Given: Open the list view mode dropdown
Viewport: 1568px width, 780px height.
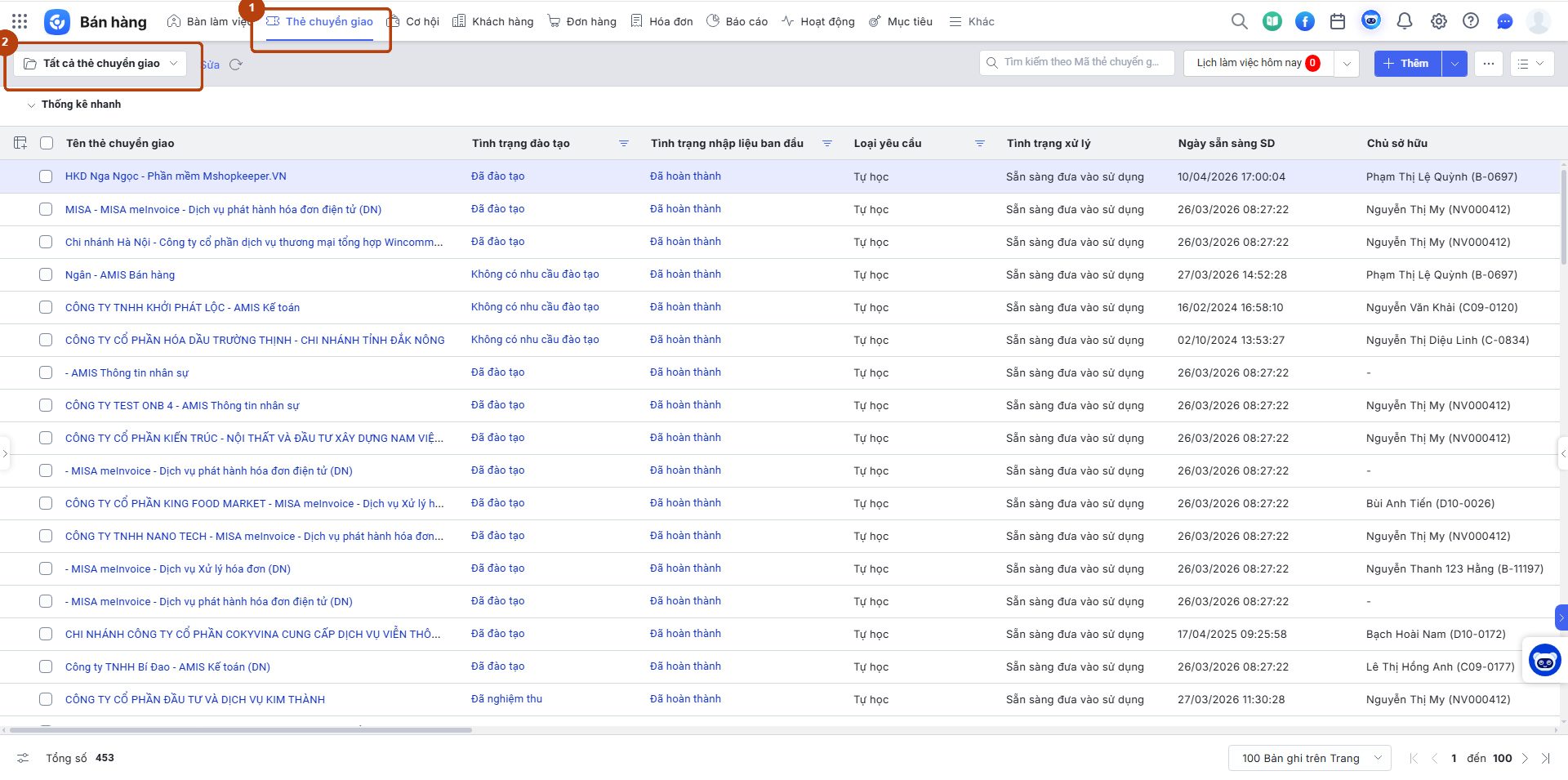Looking at the screenshot, I should pyautogui.click(x=1532, y=64).
